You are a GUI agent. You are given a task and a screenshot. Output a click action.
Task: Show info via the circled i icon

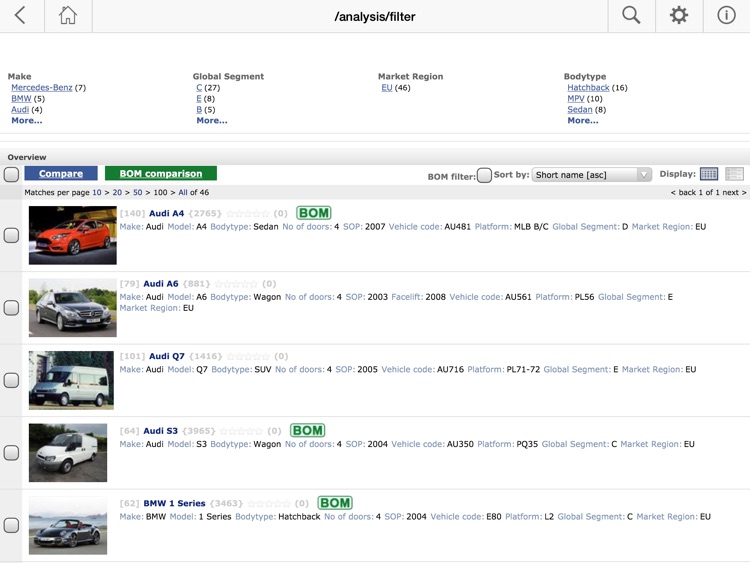pyautogui.click(x=726, y=15)
